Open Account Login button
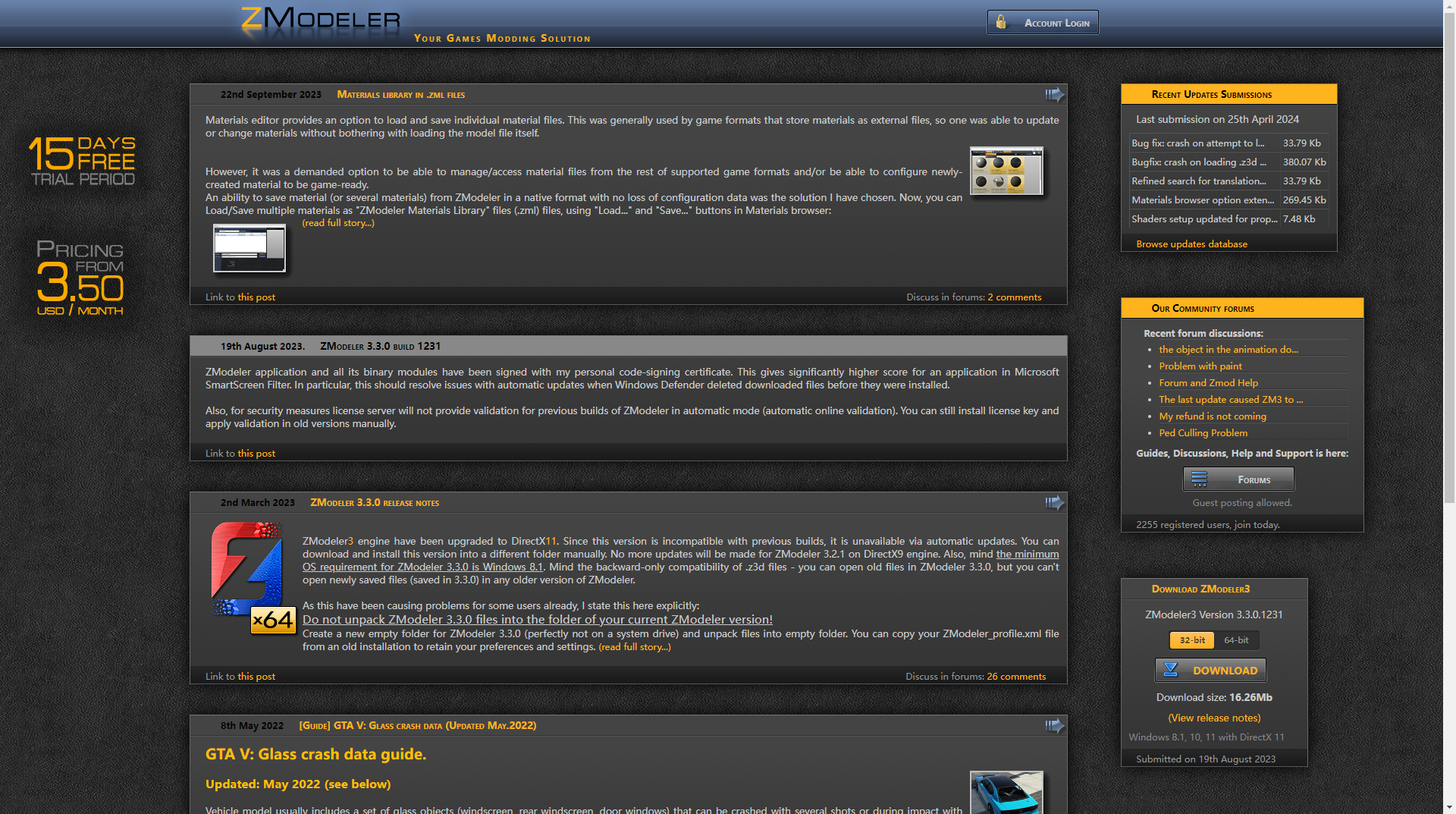The height and width of the screenshot is (814, 1456). (1043, 22)
